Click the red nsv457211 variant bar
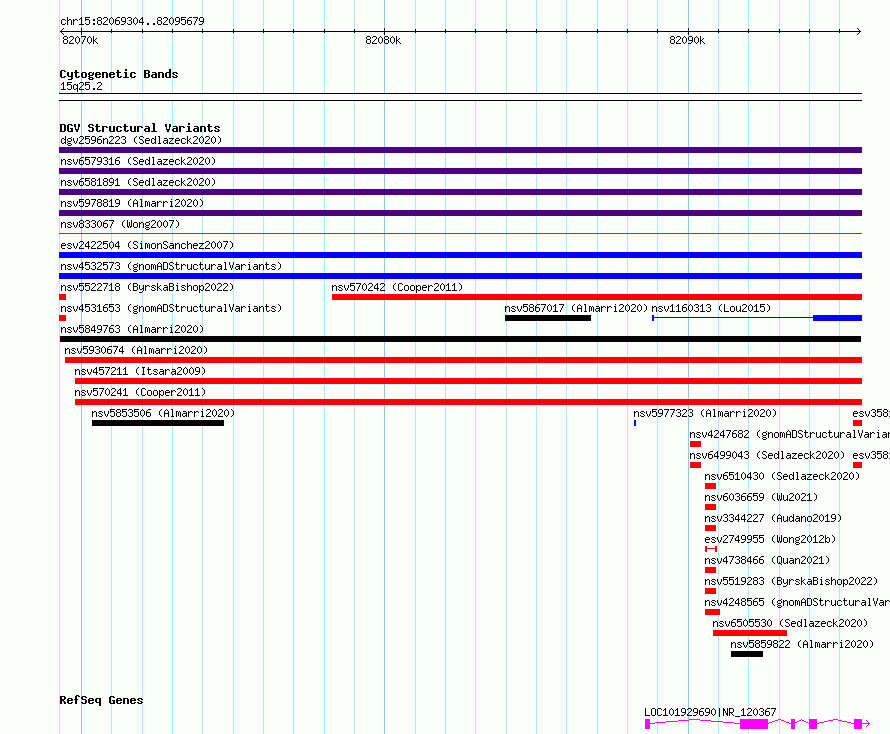This screenshot has width=890, height=734. point(468,381)
